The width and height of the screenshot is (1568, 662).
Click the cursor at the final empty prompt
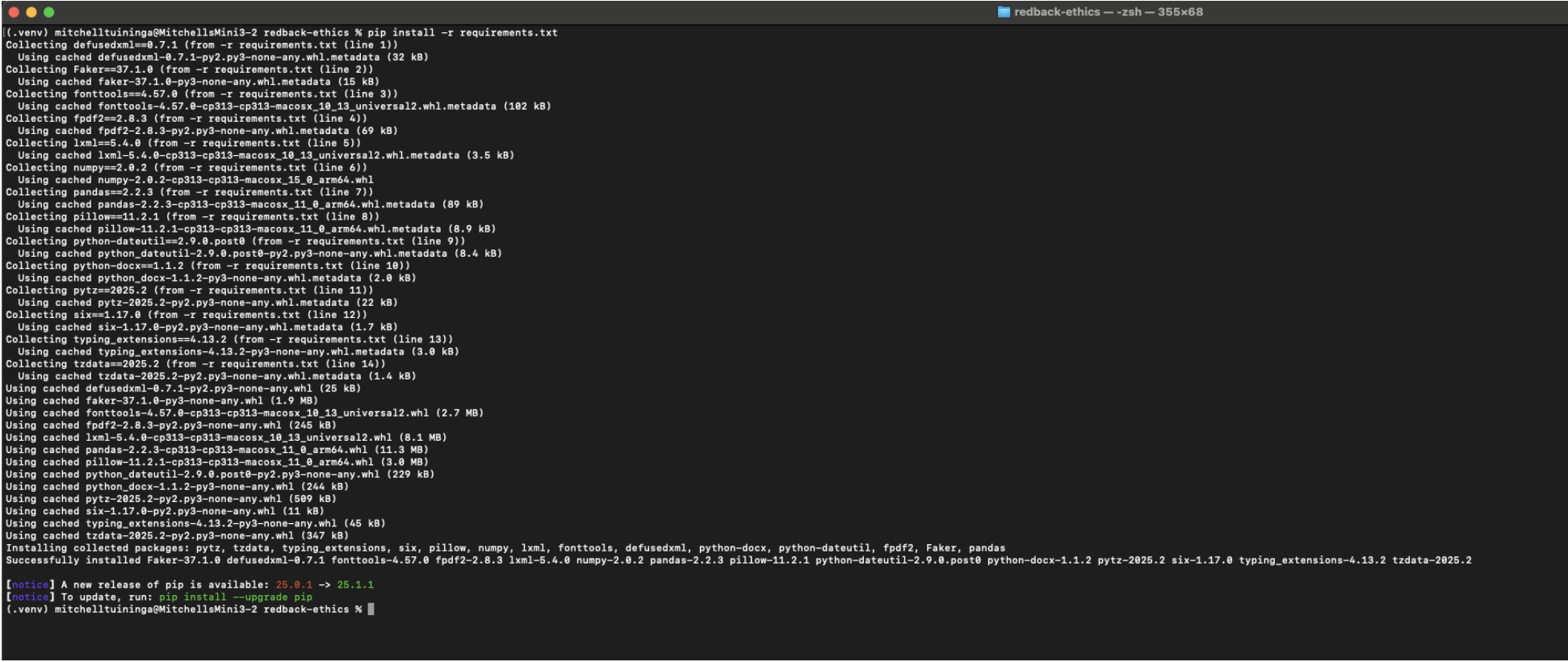pos(371,610)
